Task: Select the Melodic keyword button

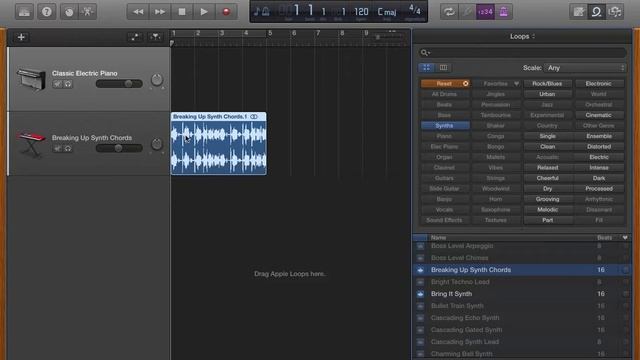Action: [x=547, y=210]
